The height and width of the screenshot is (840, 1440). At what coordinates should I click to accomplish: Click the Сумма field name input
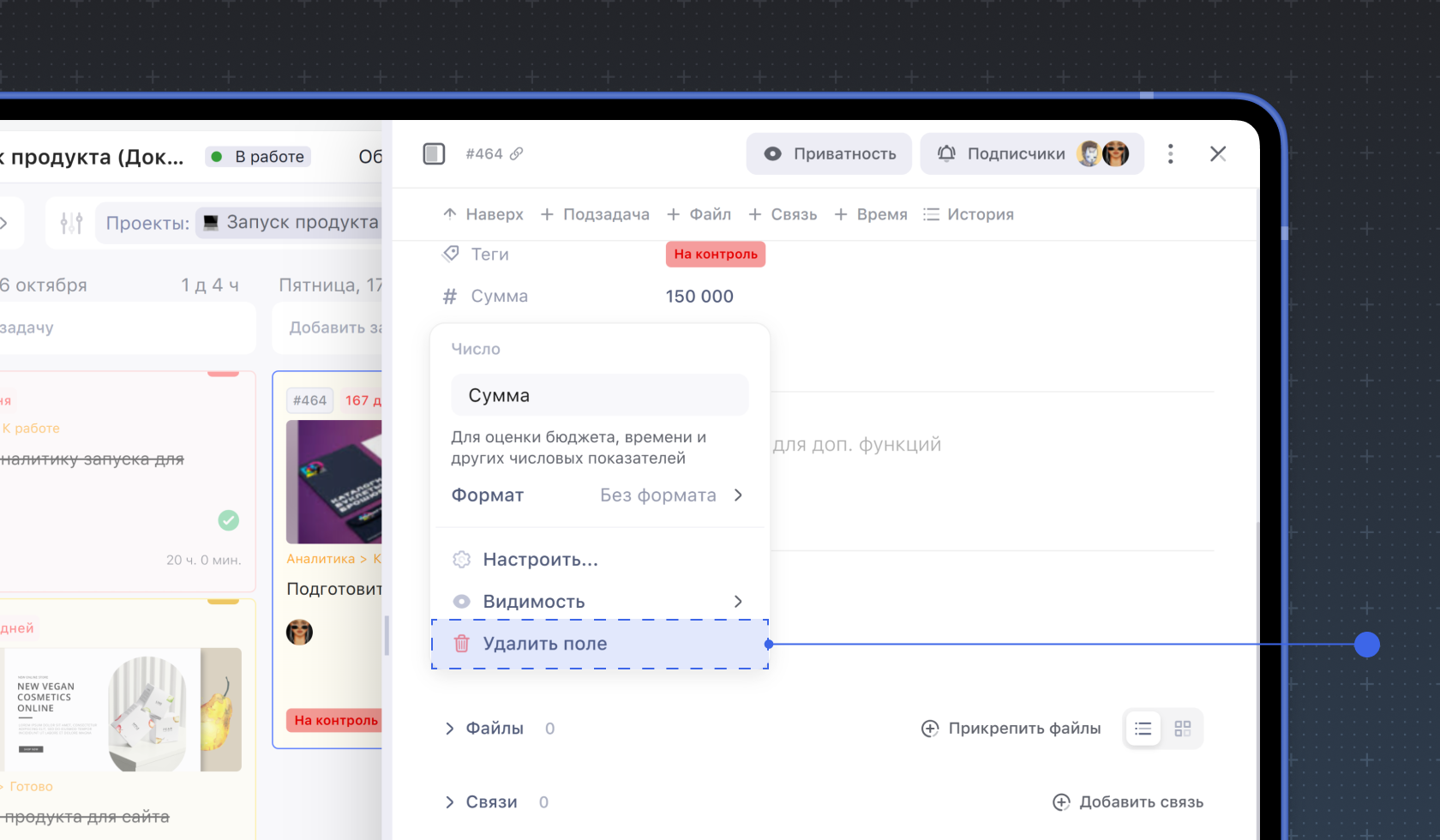(x=599, y=395)
